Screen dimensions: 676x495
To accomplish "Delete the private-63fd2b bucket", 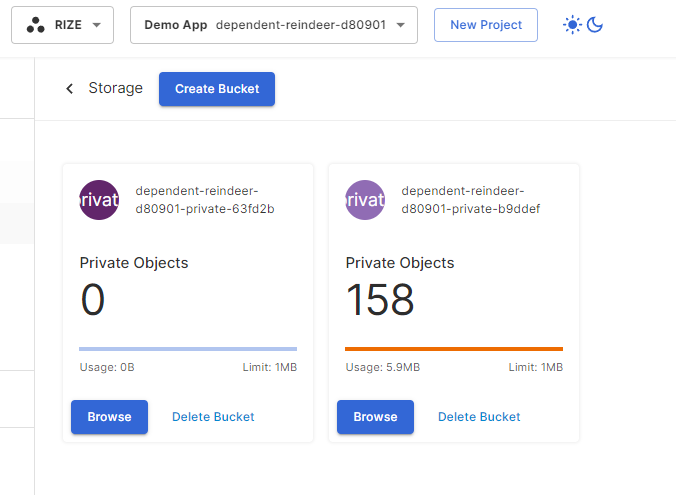I will click(213, 417).
